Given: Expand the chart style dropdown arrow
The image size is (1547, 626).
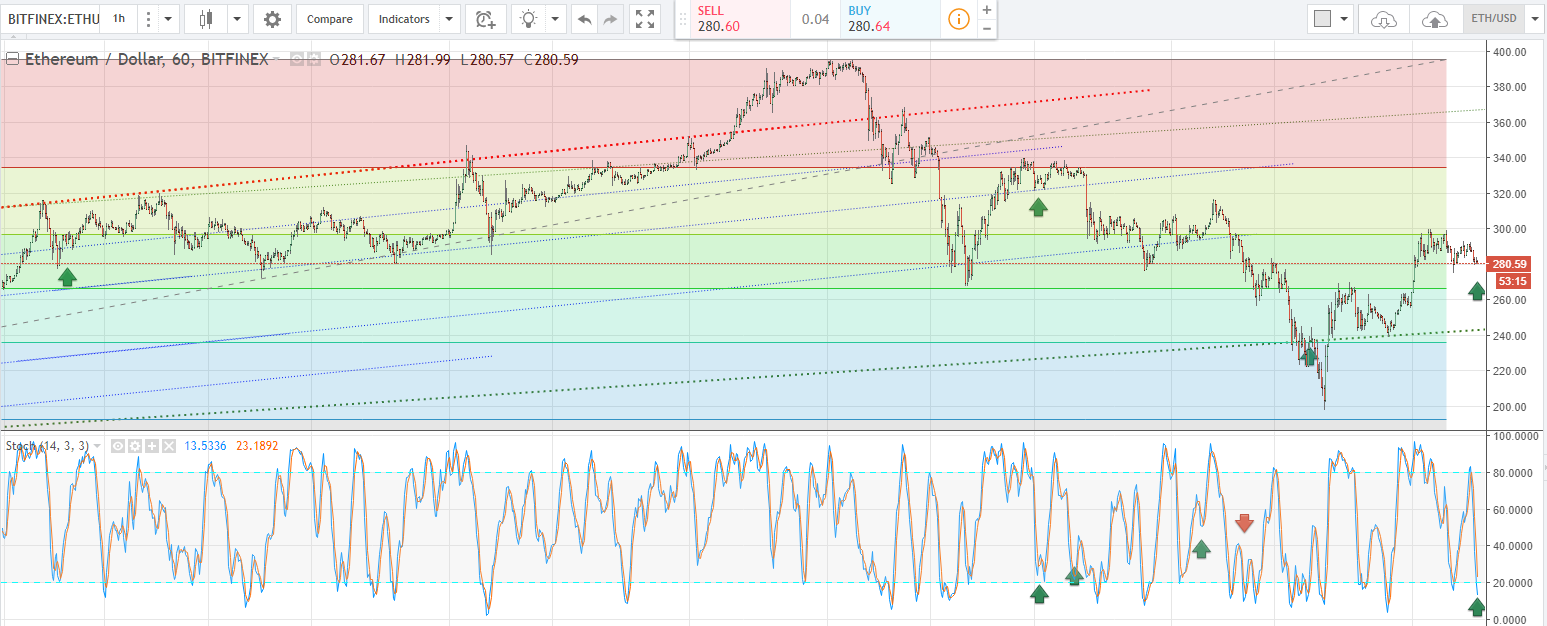Looking at the screenshot, I should (237, 18).
